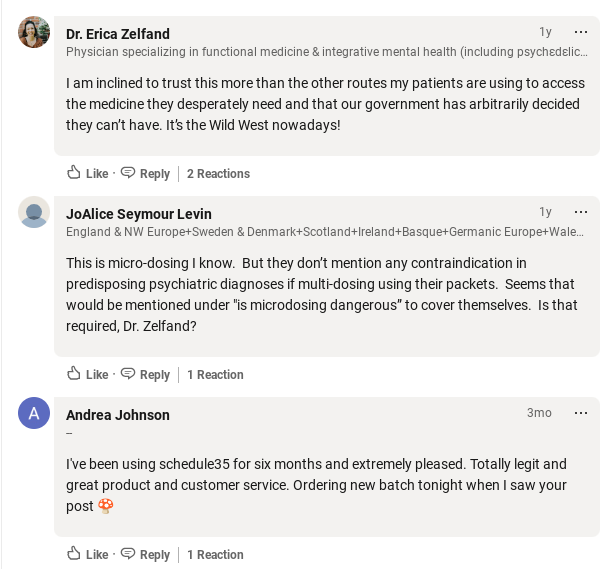
Task: Click reply icon under Andrea Johnson's comment
Action: 128,554
